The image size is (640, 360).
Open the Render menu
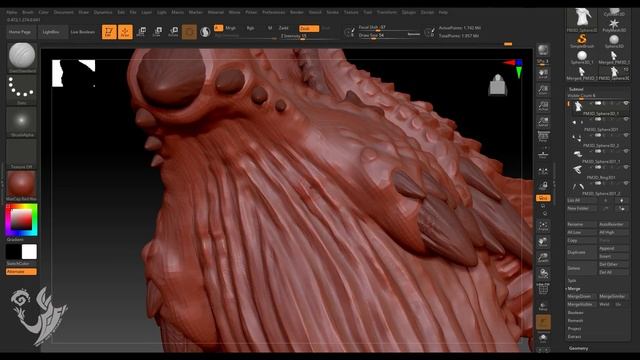(297, 12)
